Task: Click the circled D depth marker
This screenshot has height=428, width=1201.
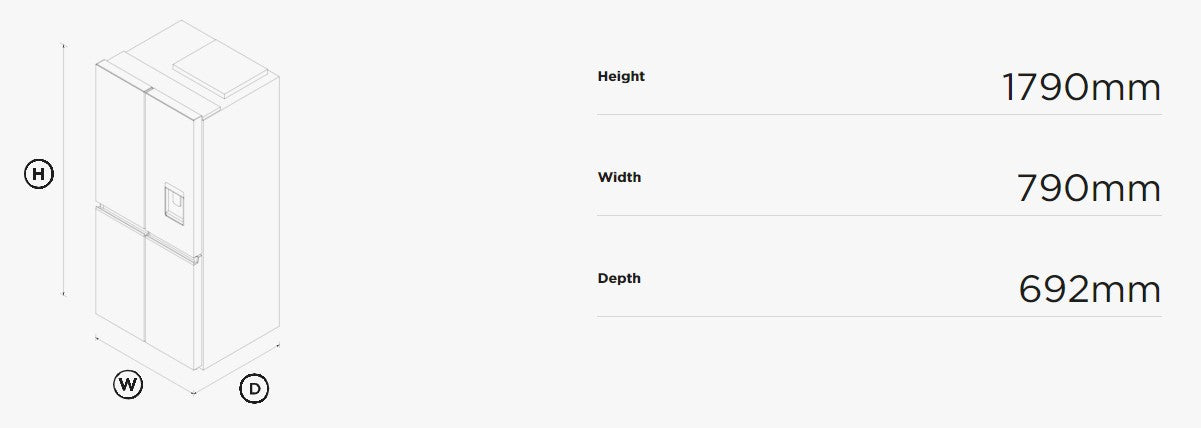Action: pos(254,388)
